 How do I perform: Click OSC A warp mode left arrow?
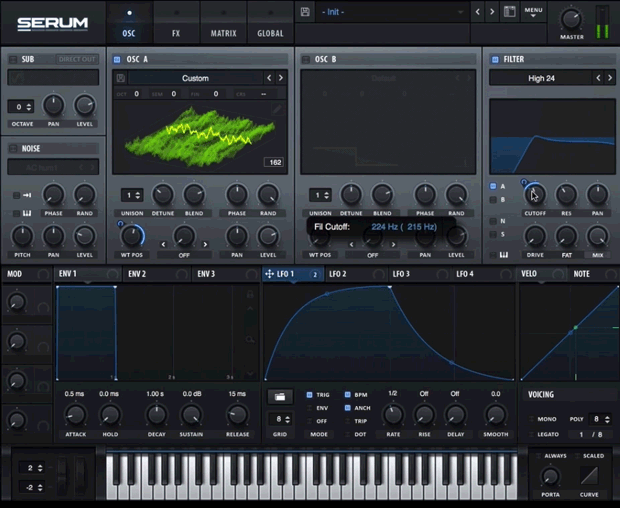point(163,244)
